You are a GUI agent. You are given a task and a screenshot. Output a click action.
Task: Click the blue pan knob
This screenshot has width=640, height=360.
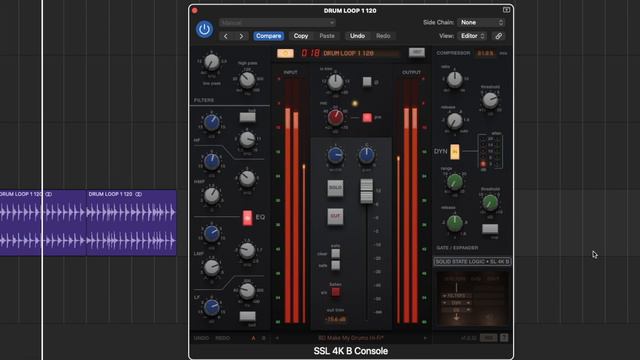tap(366, 155)
